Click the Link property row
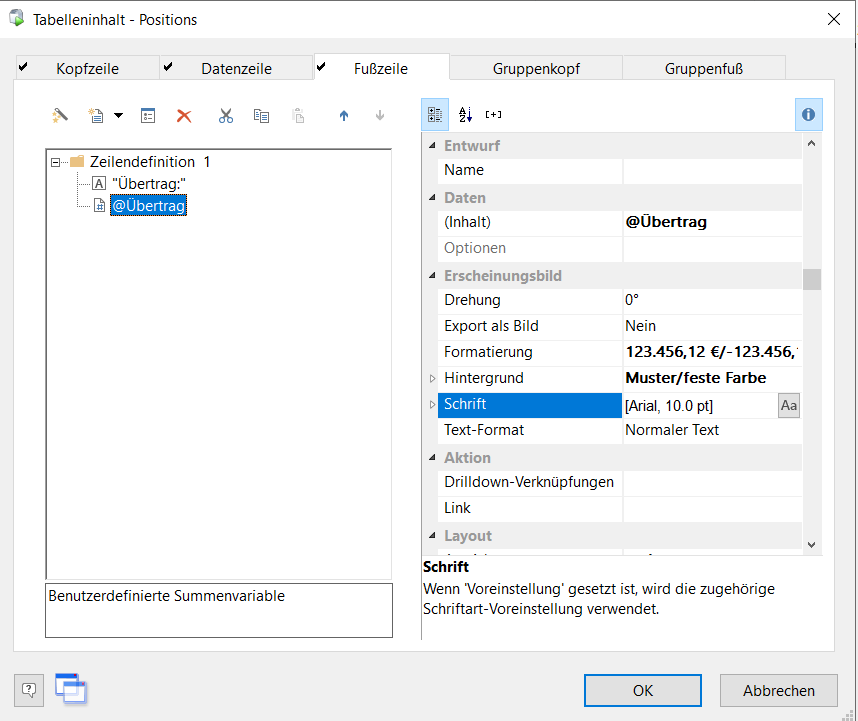The height and width of the screenshot is (721, 858). 619,508
